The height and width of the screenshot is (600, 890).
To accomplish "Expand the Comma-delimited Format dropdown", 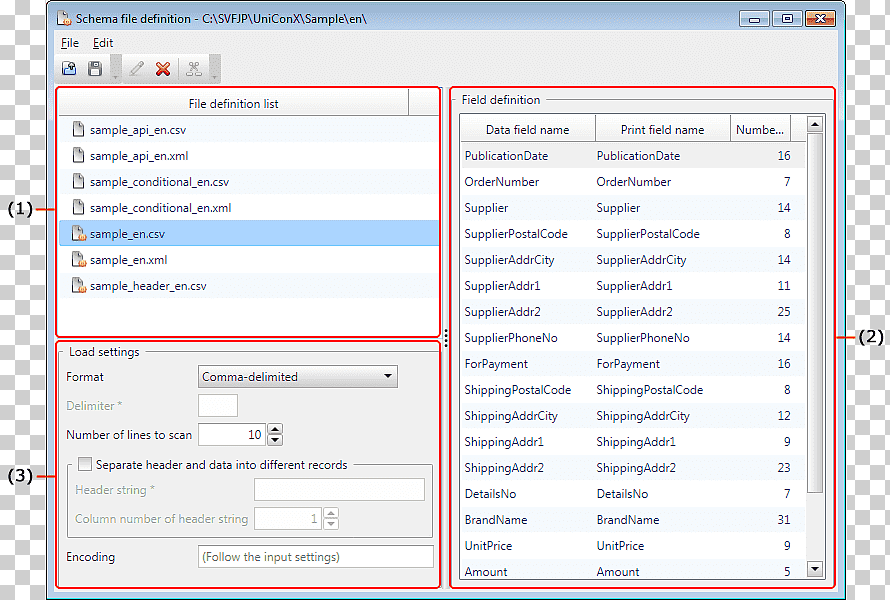I will tap(388, 376).
